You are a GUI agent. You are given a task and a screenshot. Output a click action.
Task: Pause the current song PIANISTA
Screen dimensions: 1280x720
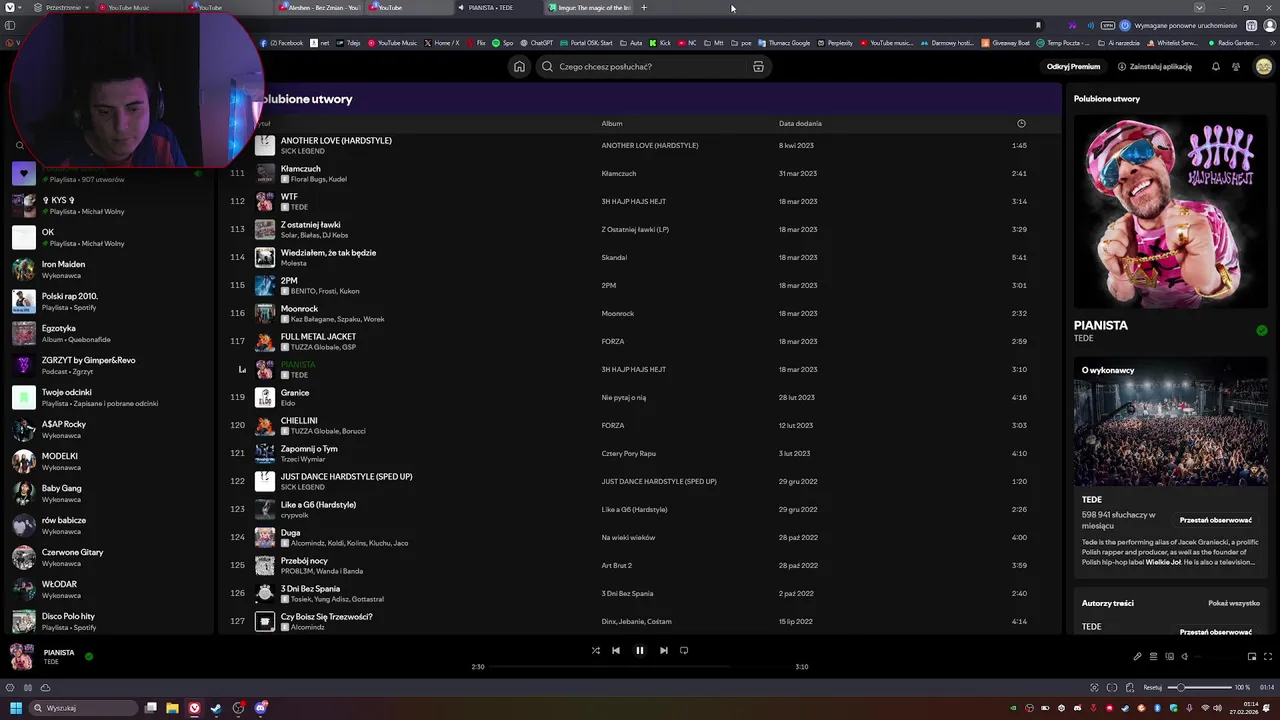(640, 650)
